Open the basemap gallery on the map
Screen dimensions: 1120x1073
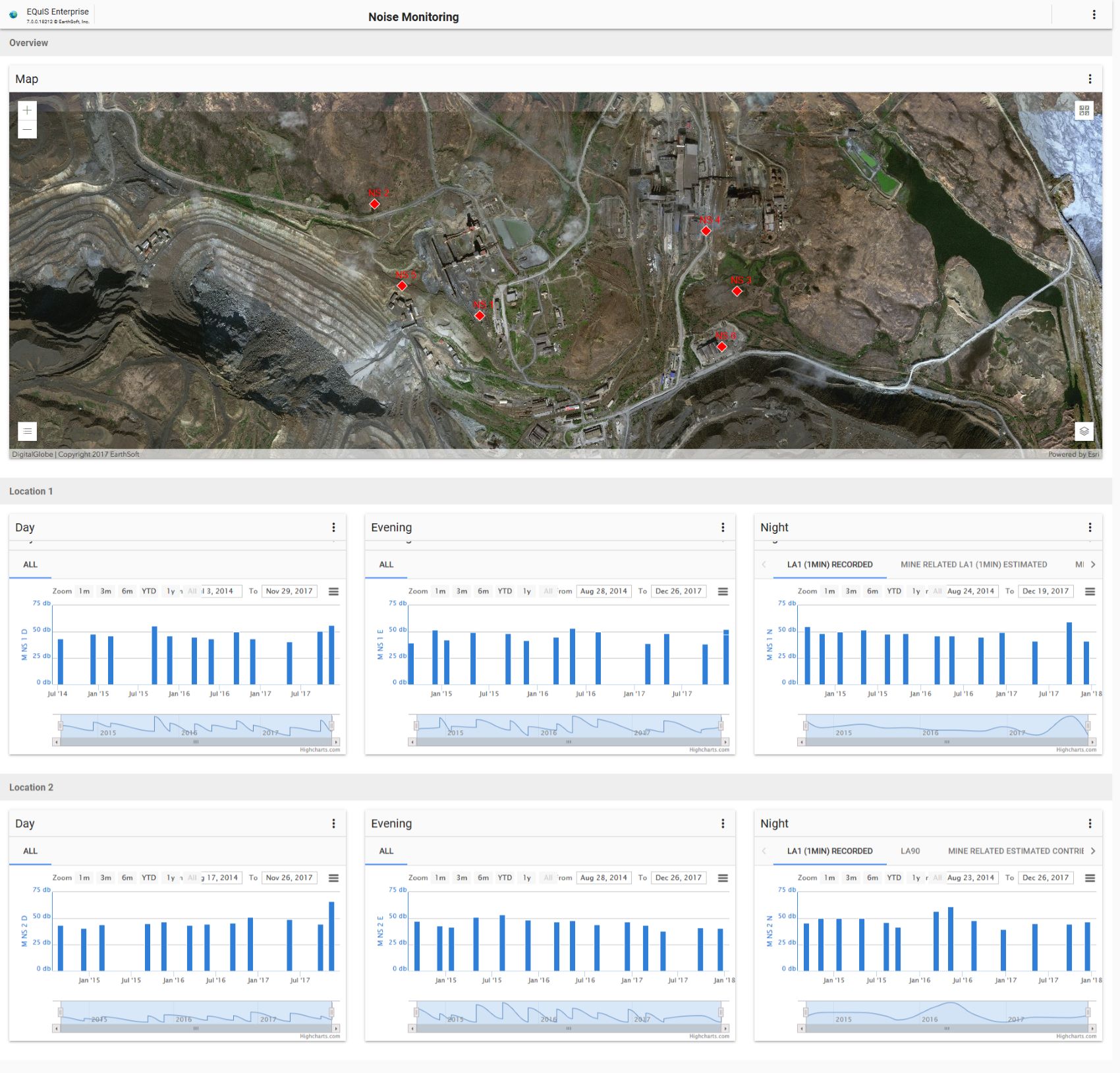coord(1084,110)
